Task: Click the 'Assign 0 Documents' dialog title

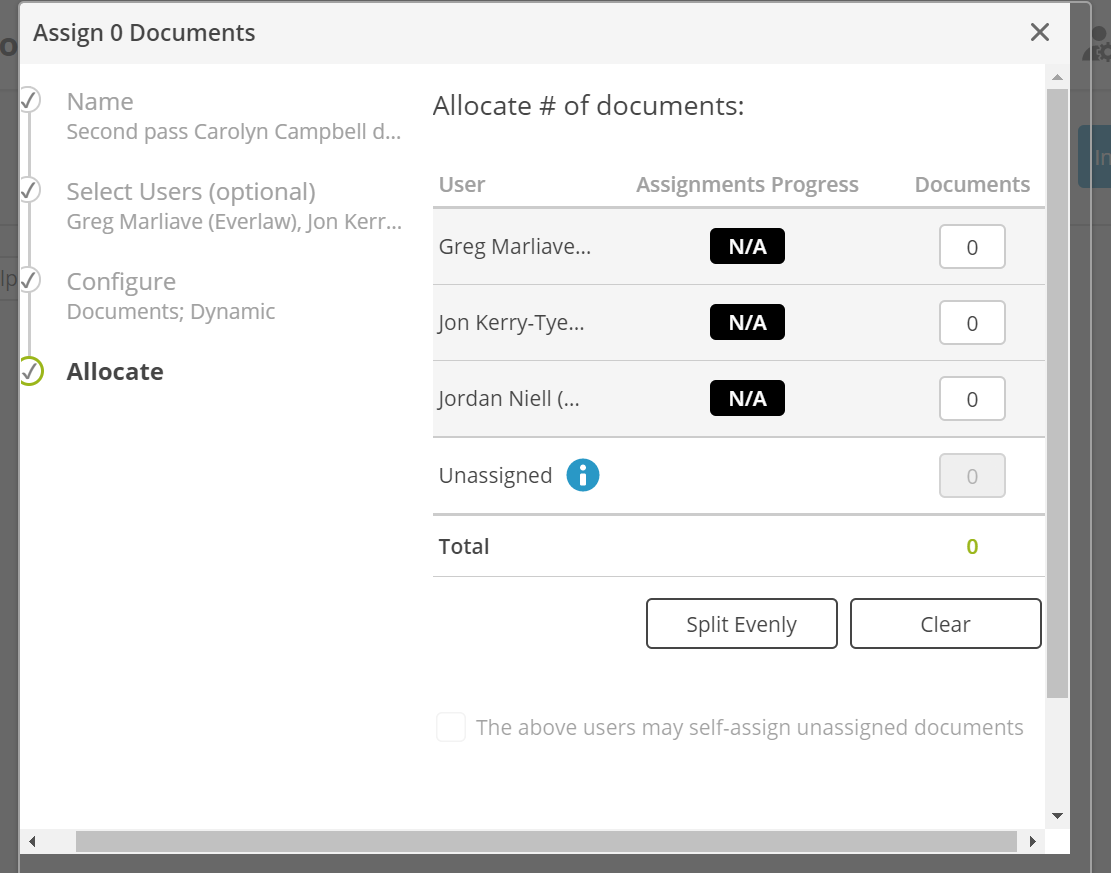Action: pyautogui.click(x=144, y=33)
